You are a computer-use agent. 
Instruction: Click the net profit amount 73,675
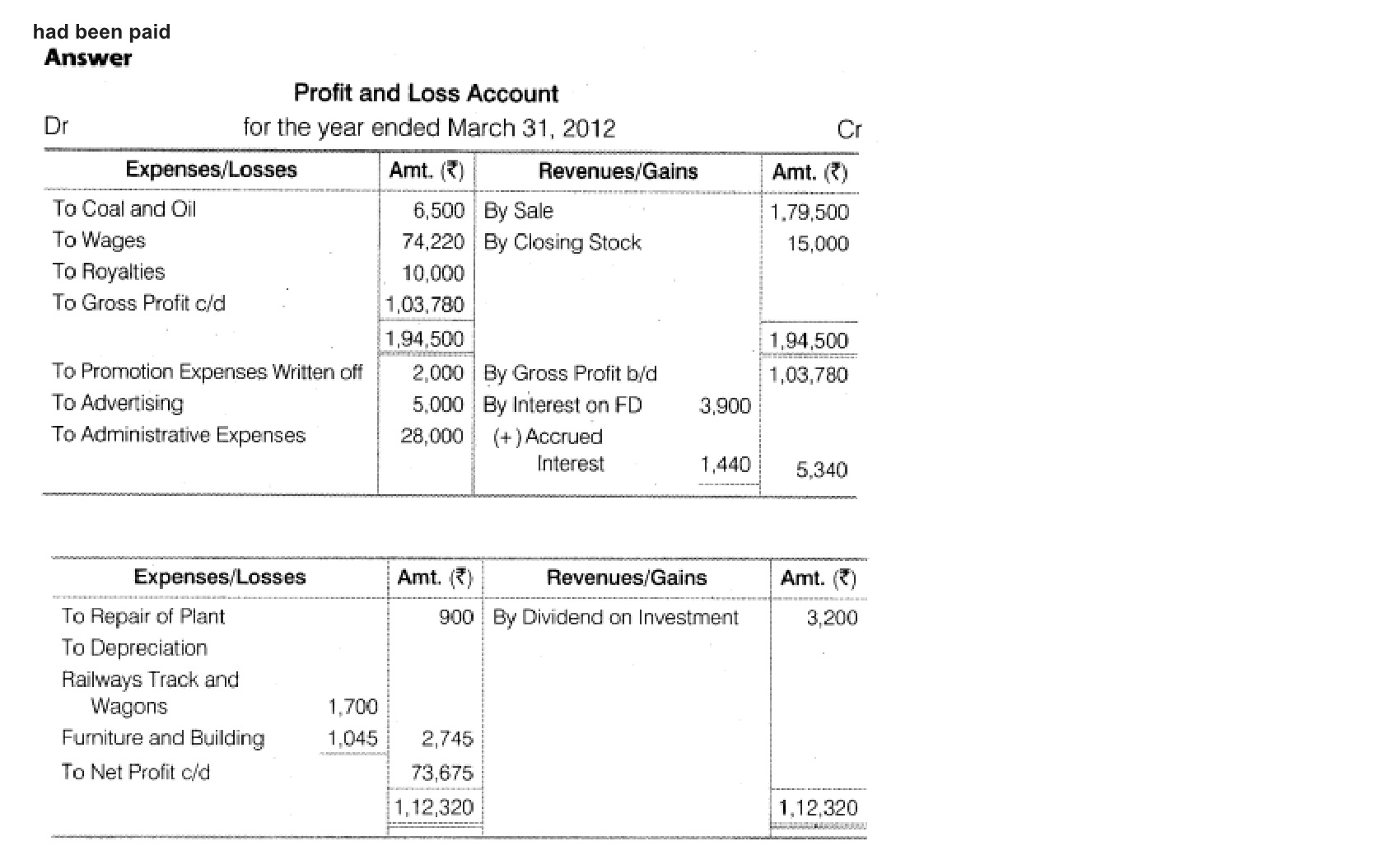point(442,773)
